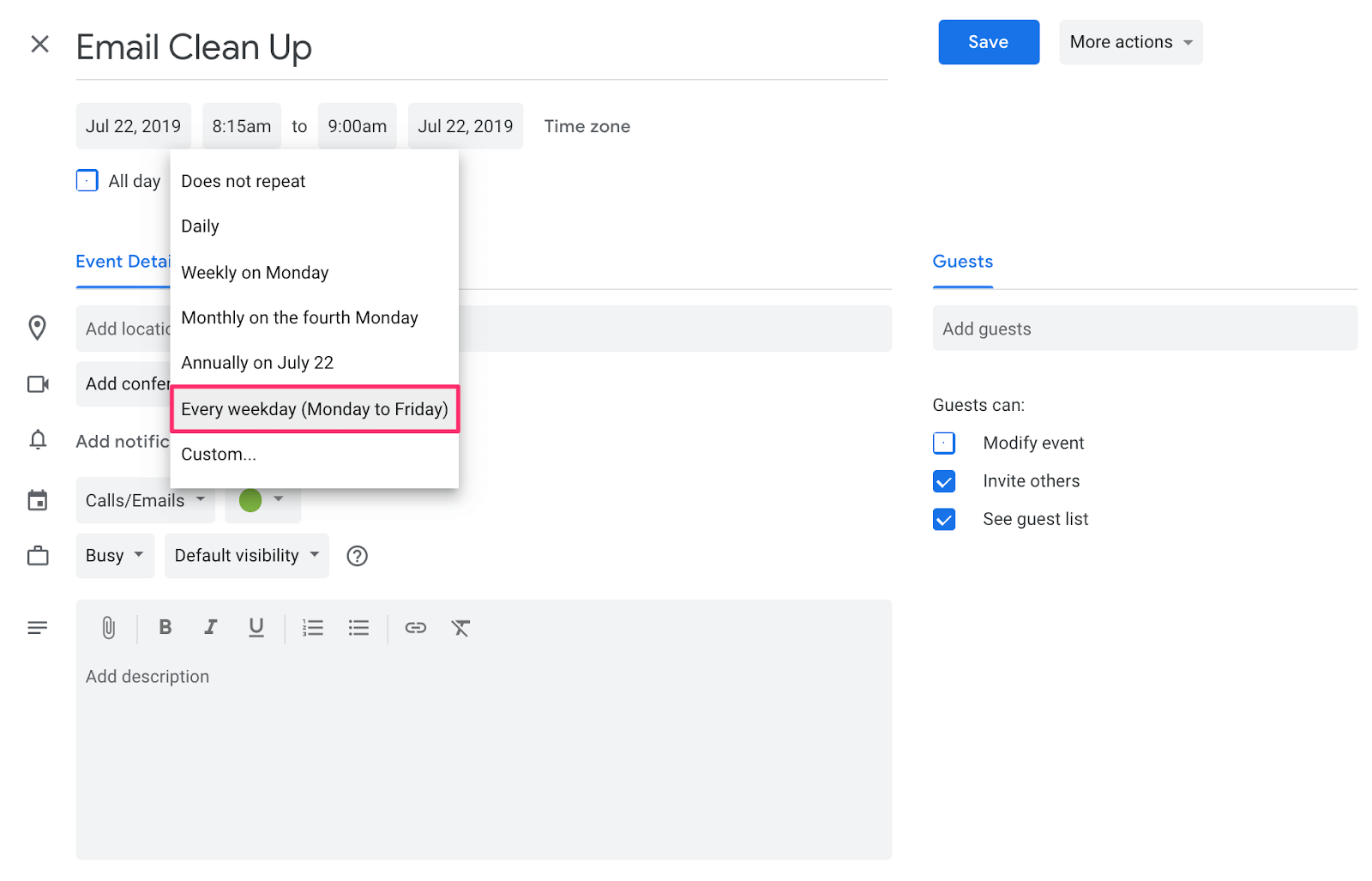Open the Default visibility dropdown
1372x881 pixels.
[x=246, y=556]
